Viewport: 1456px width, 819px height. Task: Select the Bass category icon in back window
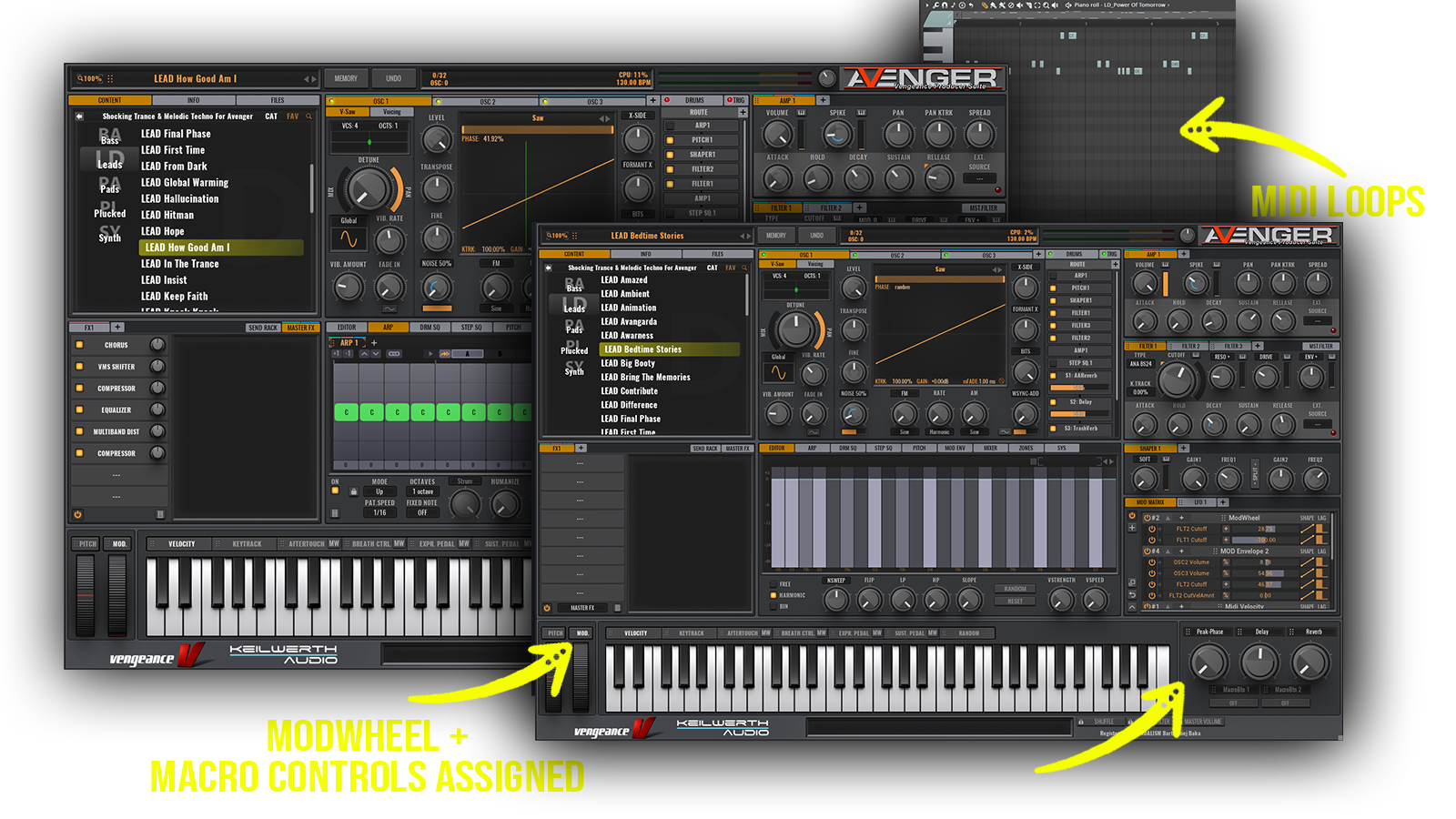109,136
